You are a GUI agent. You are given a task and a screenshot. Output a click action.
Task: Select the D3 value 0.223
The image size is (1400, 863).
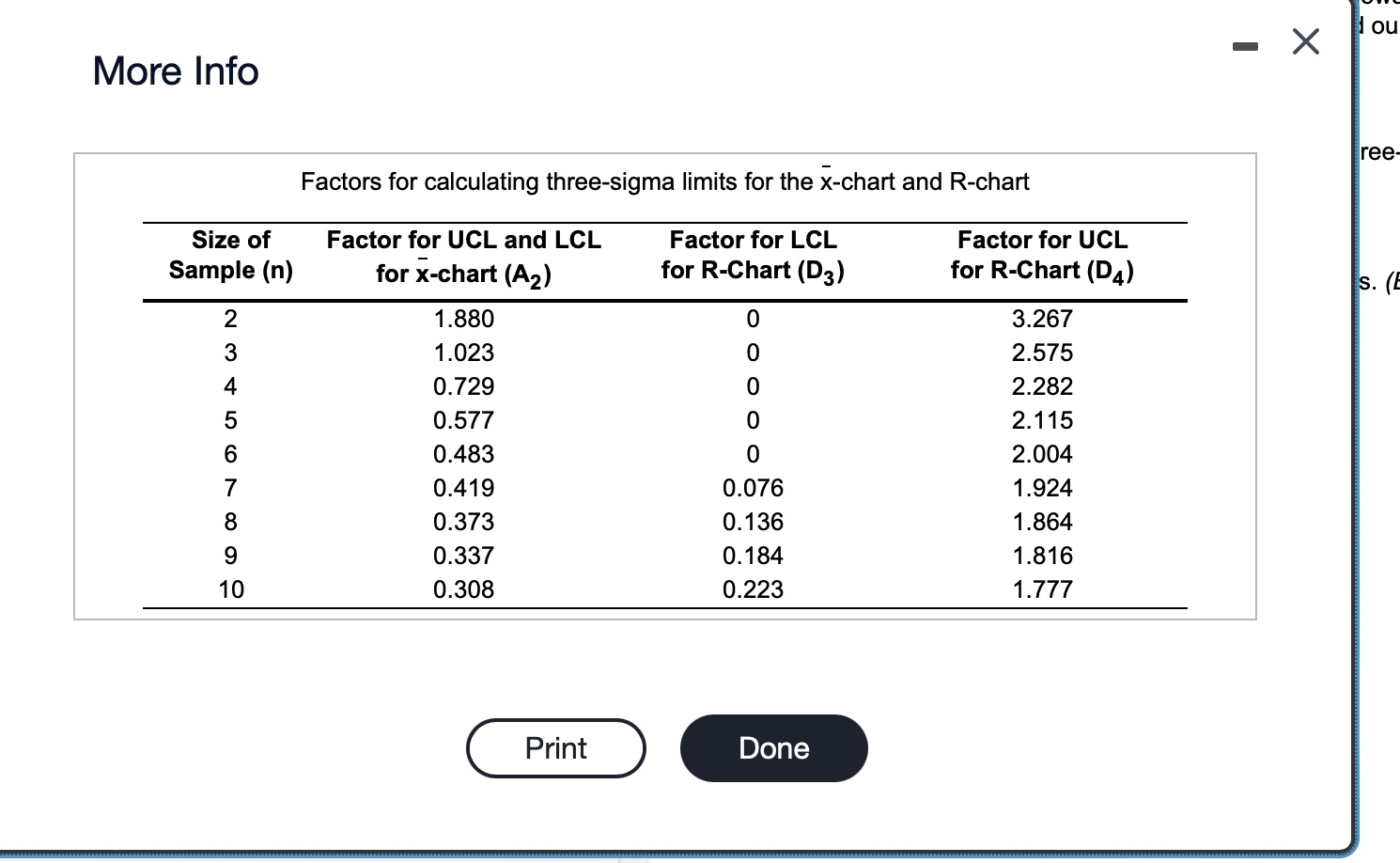tap(752, 589)
